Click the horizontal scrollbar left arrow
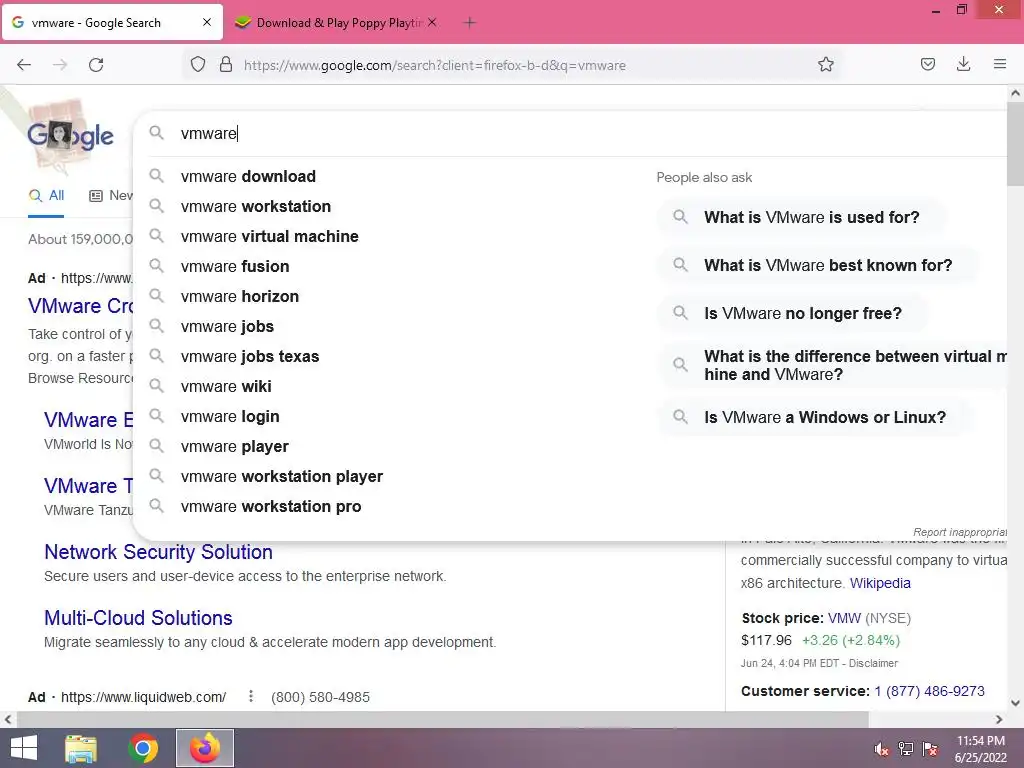The image size is (1024, 768). click(8, 720)
